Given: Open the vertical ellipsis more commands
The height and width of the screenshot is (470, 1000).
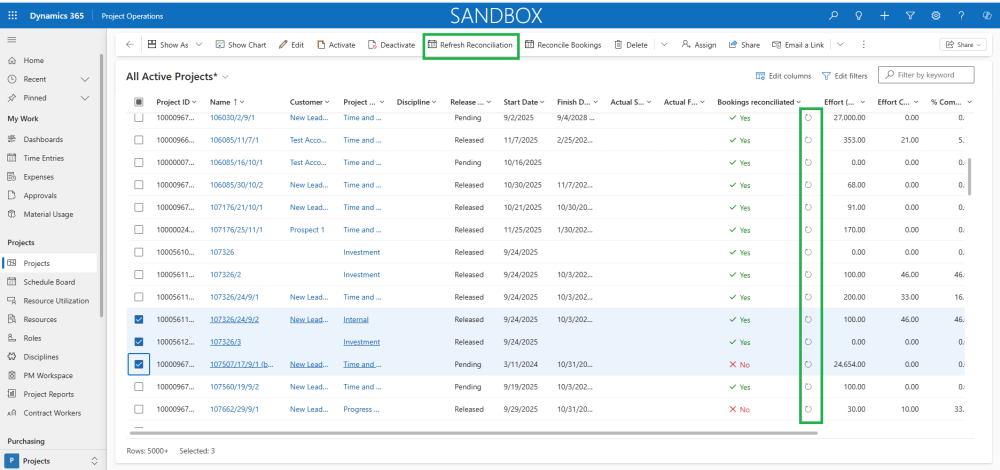Looking at the screenshot, I should click(x=864, y=45).
